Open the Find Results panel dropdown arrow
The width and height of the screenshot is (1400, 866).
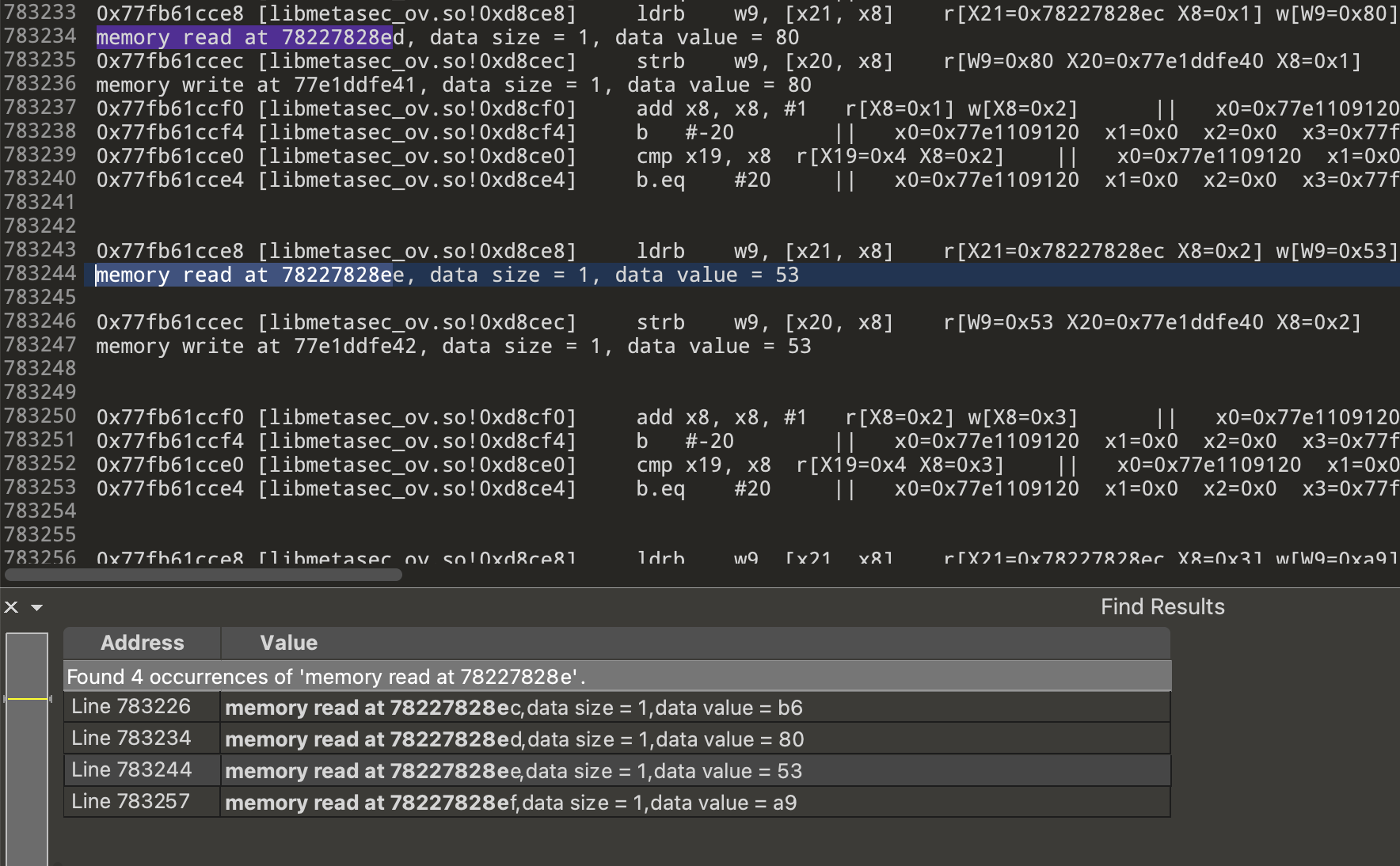point(36,607)
